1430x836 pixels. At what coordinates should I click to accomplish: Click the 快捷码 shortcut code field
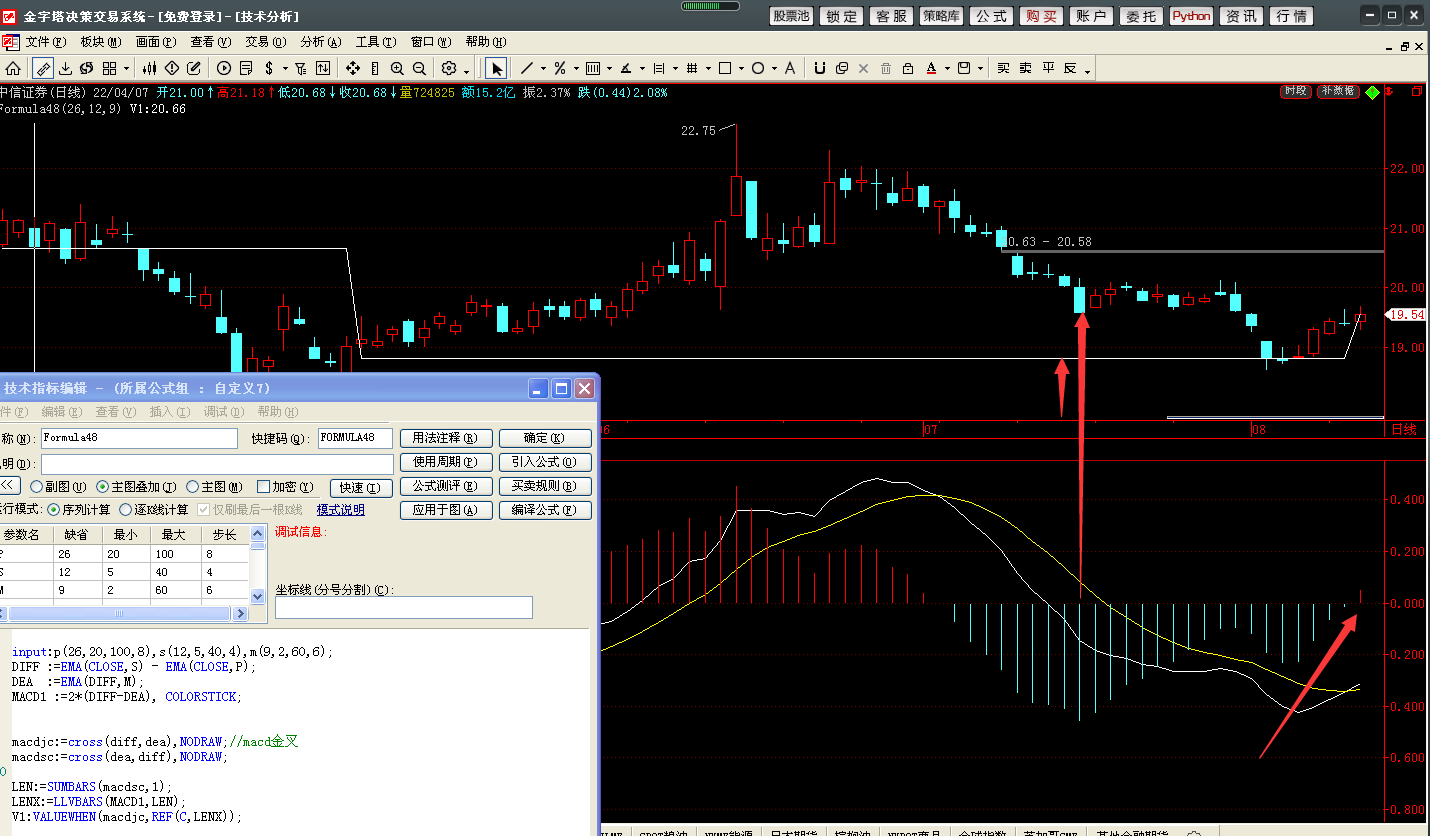[355, 438]
